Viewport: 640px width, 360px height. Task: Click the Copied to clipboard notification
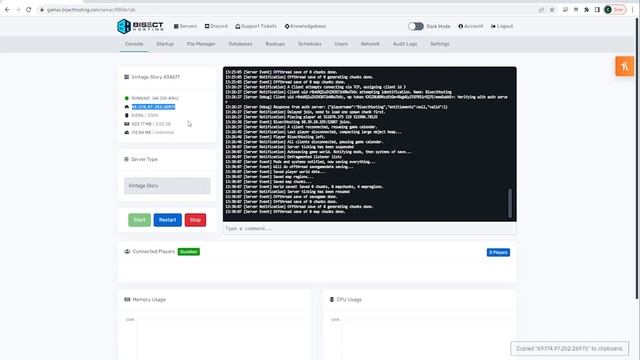tap(569, 349)
